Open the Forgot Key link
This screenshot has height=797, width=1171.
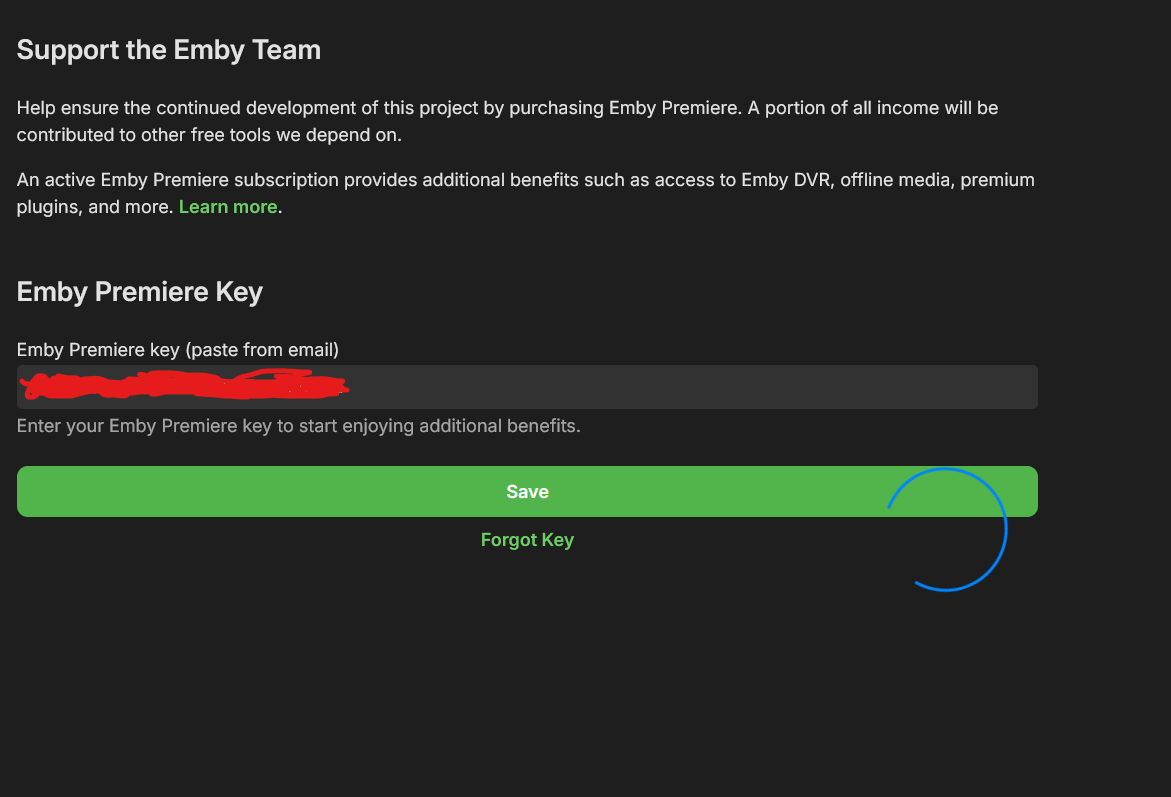(527, 540)
